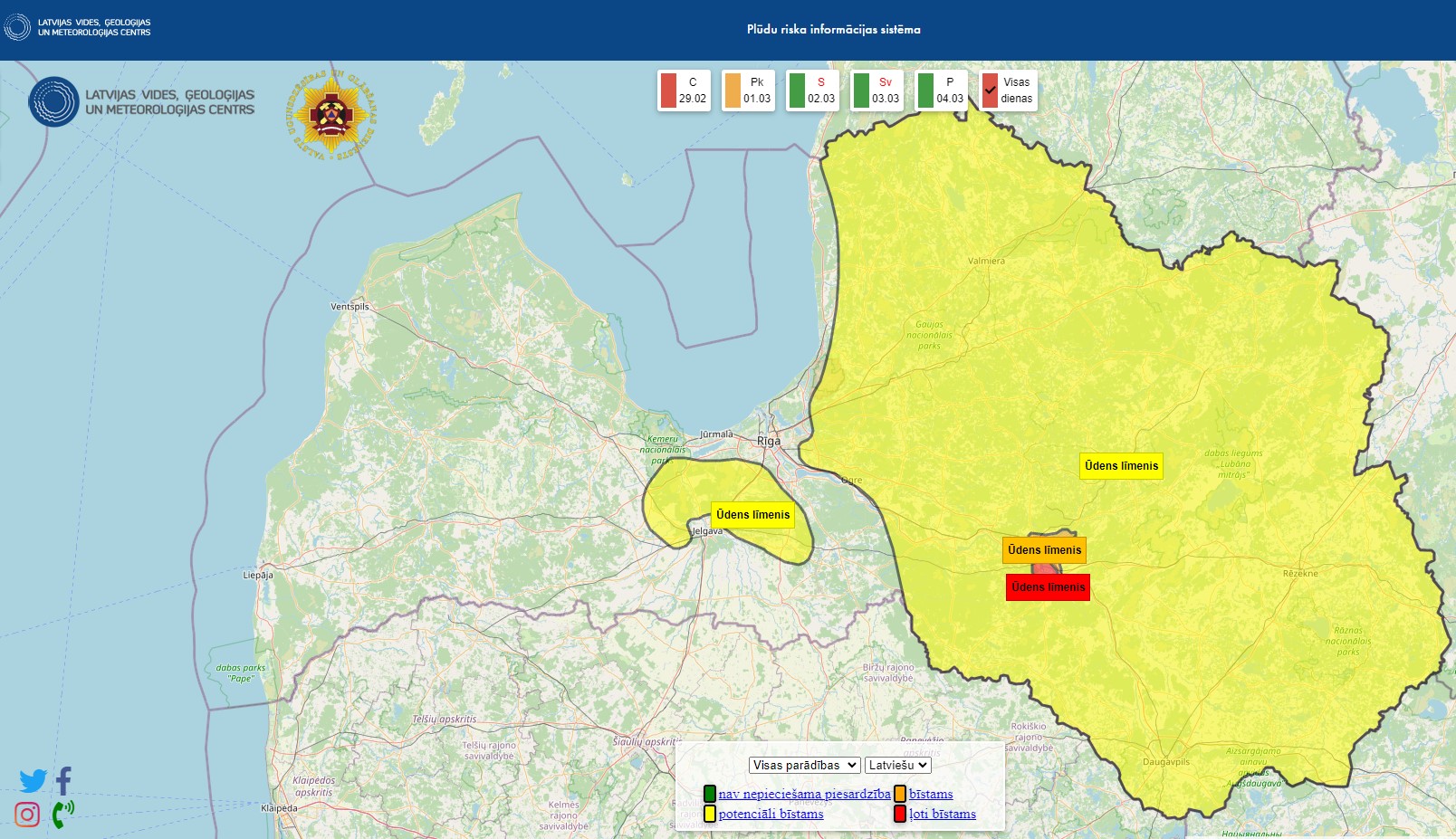Click the LVĢMC logo on the map
The width and height of the screenshot is (1456, 839).
pyautogui.click(x=142, y=102)
